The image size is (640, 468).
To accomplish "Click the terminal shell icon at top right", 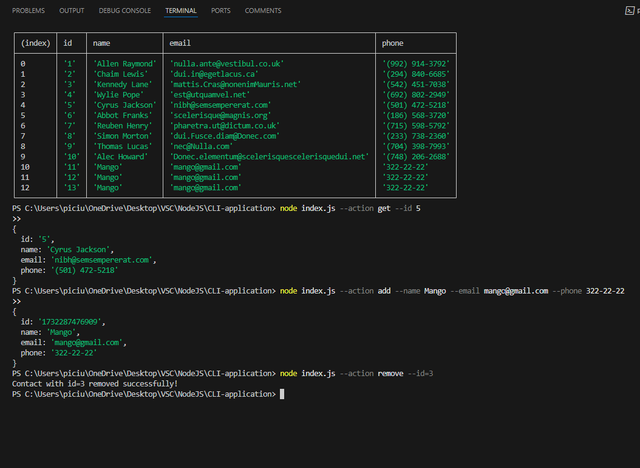I will pos(629,11).
